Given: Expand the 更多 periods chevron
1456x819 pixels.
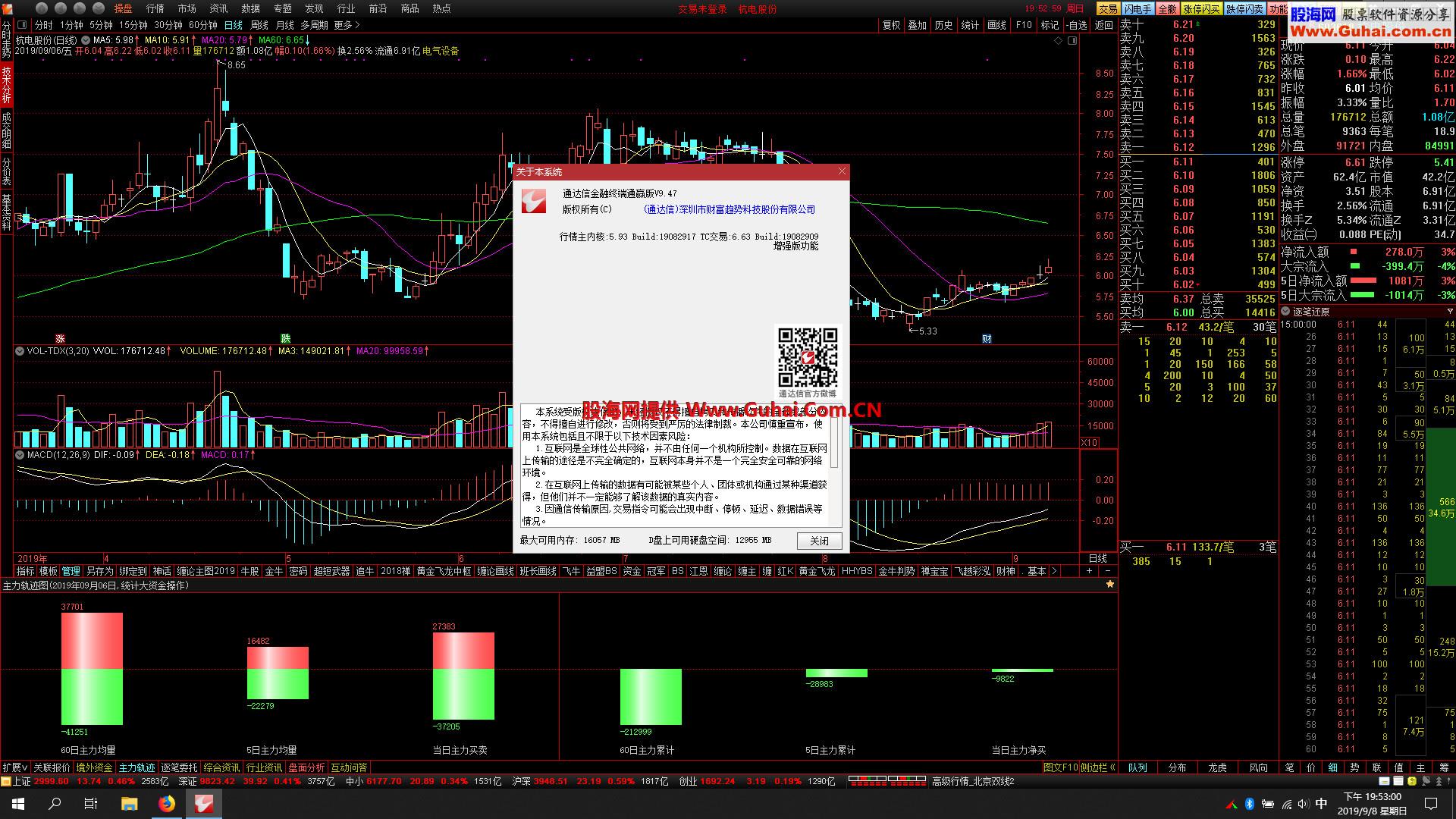Looking at the screenshot, I should 347,25.
